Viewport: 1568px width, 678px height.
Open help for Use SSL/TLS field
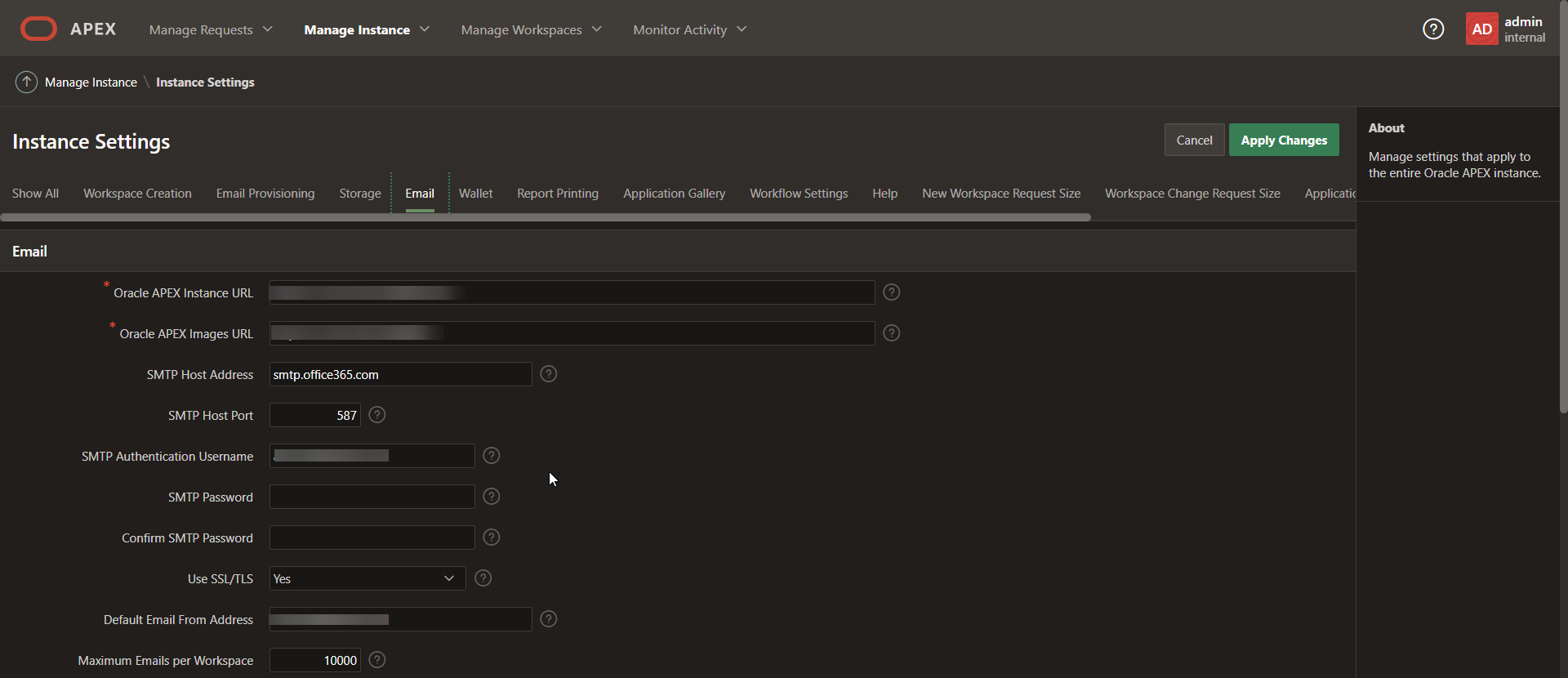pos(483,578)
